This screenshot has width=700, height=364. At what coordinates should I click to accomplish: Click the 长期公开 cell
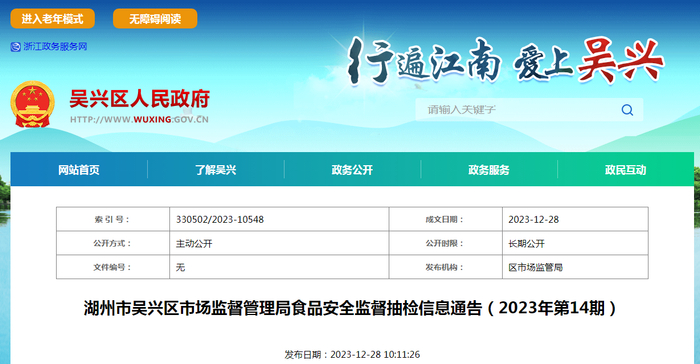coord(575,243)
